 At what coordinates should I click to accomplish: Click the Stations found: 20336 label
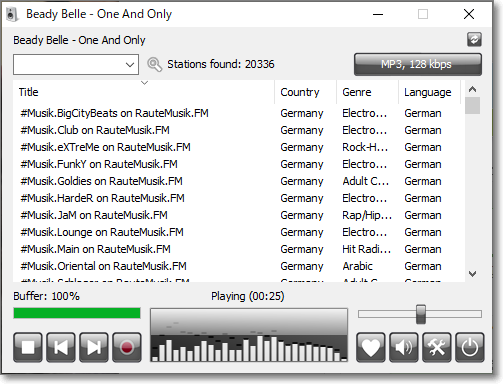221,64
